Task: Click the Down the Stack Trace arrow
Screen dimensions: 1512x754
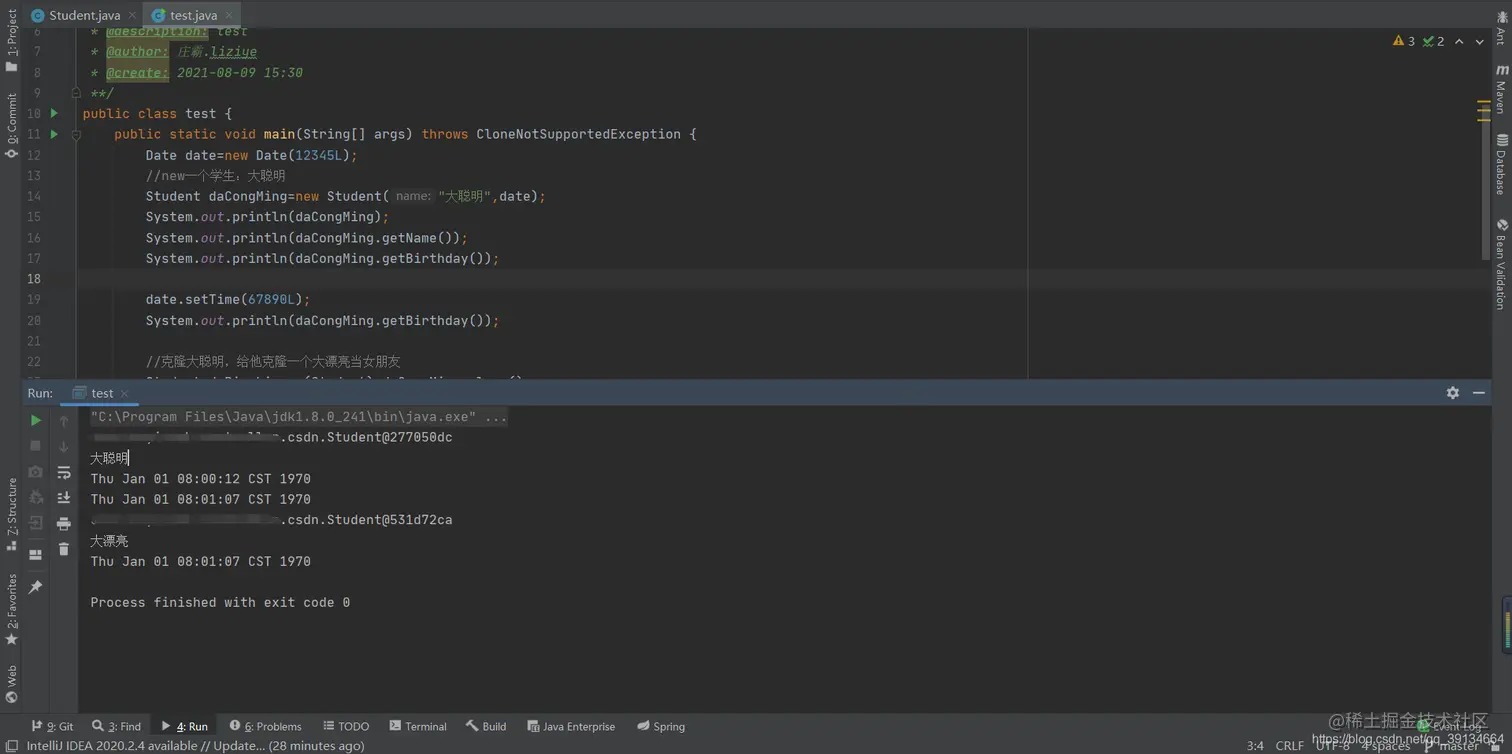Action: click(64, 446)
